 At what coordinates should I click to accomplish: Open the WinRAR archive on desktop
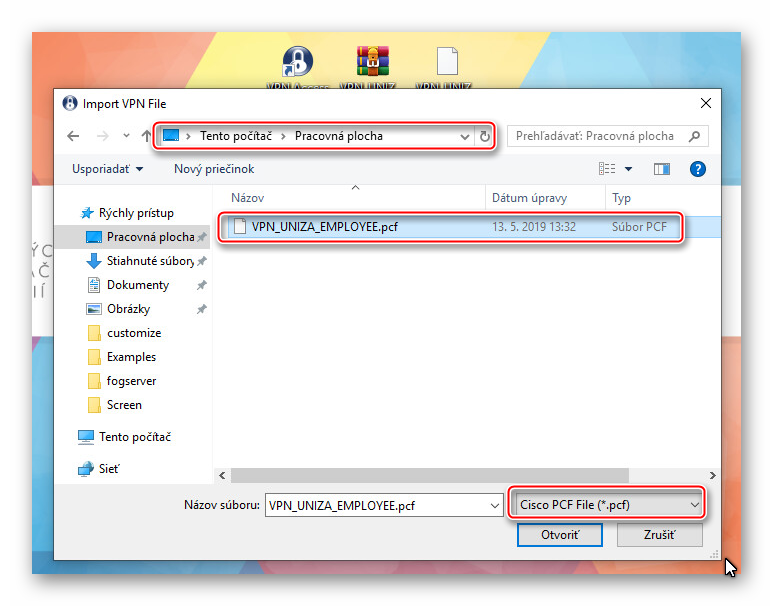[374, 62]
